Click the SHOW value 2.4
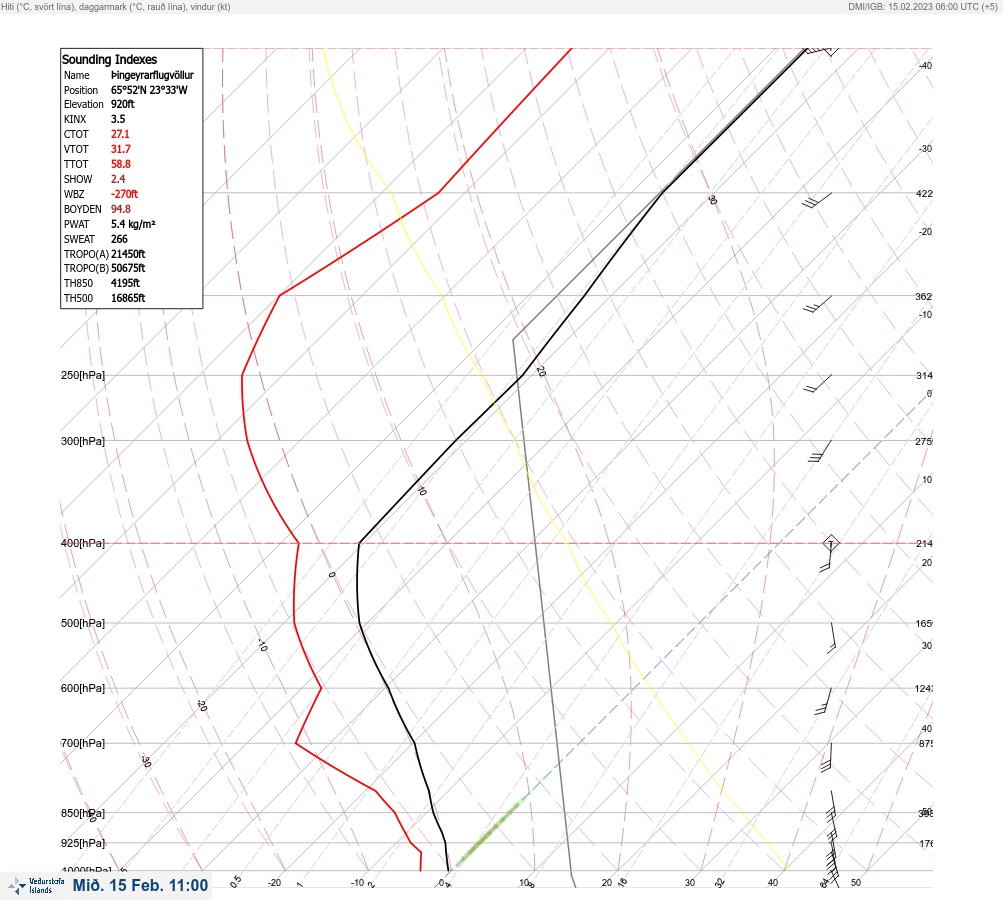 [118, 179]
